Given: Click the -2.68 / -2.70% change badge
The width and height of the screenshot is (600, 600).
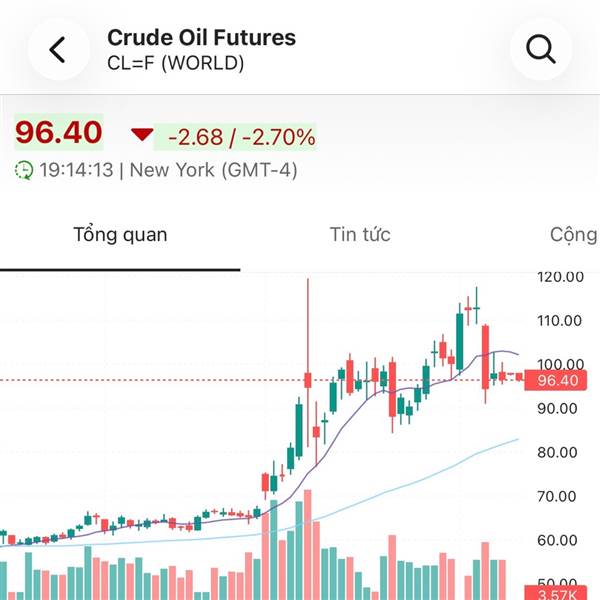Looking at the screenshot, I should click(x=241, y=136).
